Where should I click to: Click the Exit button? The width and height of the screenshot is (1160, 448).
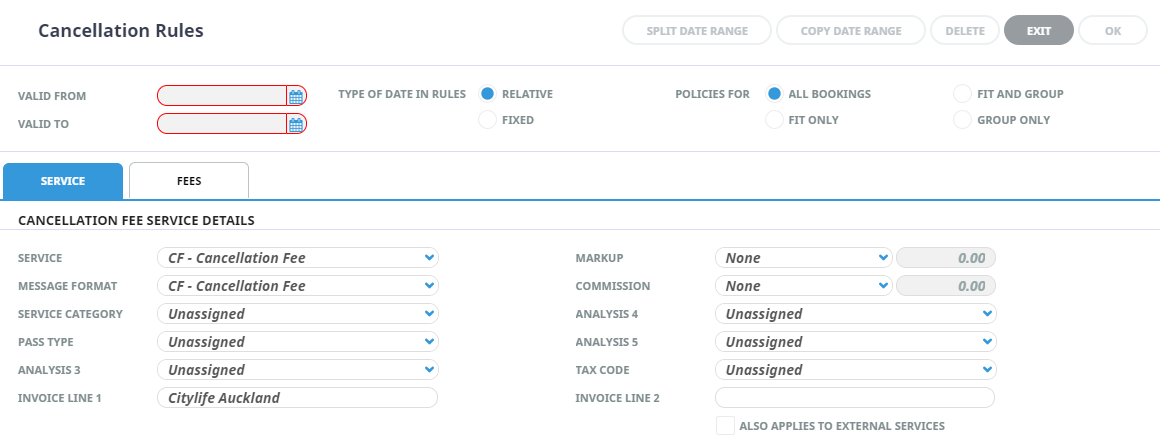[x=1038, y=31]
